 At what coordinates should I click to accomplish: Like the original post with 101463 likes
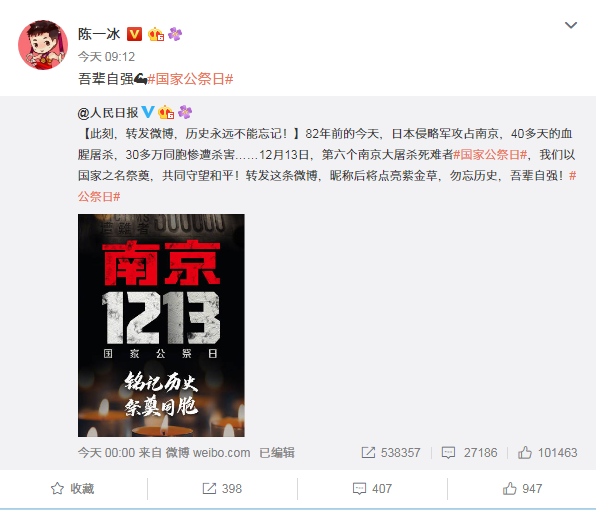click(548, 453)
